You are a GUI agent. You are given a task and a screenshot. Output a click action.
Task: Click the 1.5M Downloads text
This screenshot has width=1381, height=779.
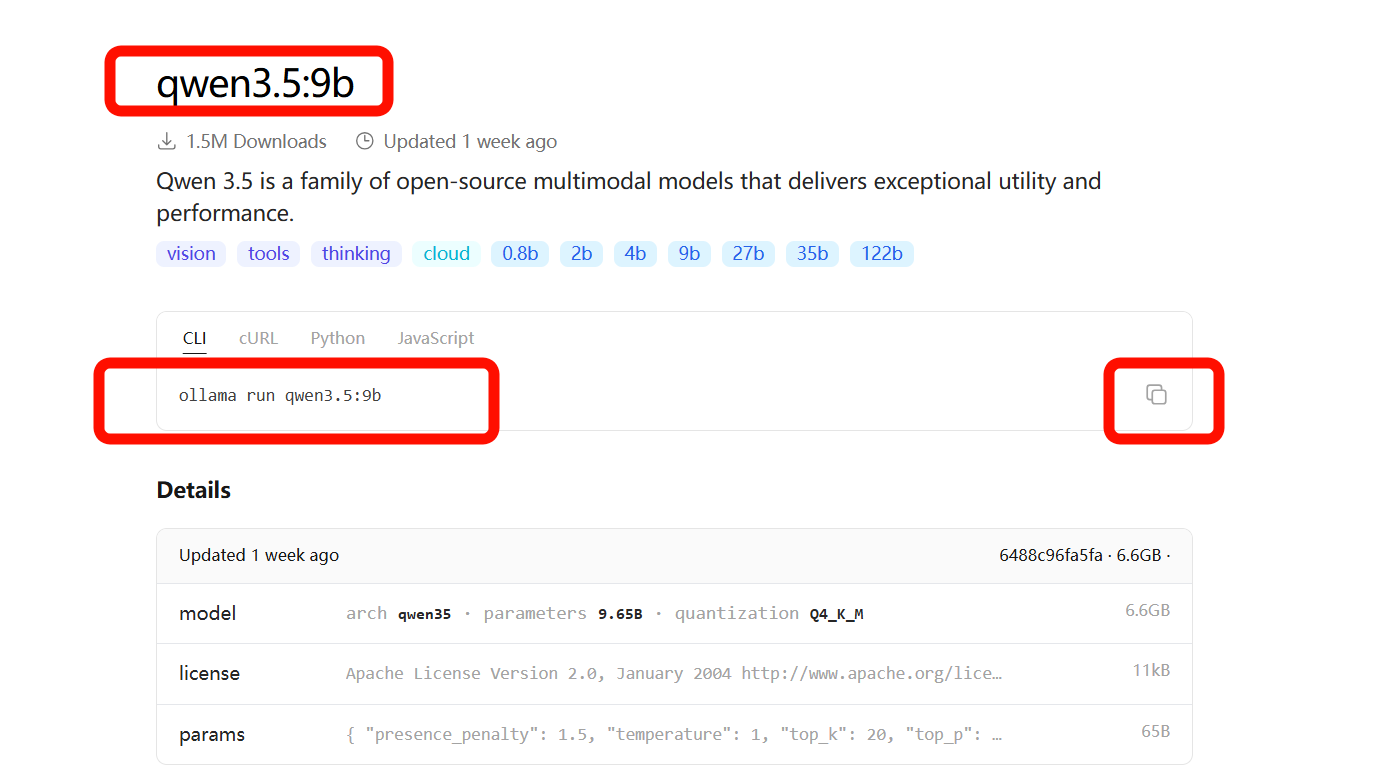(256, 141)
